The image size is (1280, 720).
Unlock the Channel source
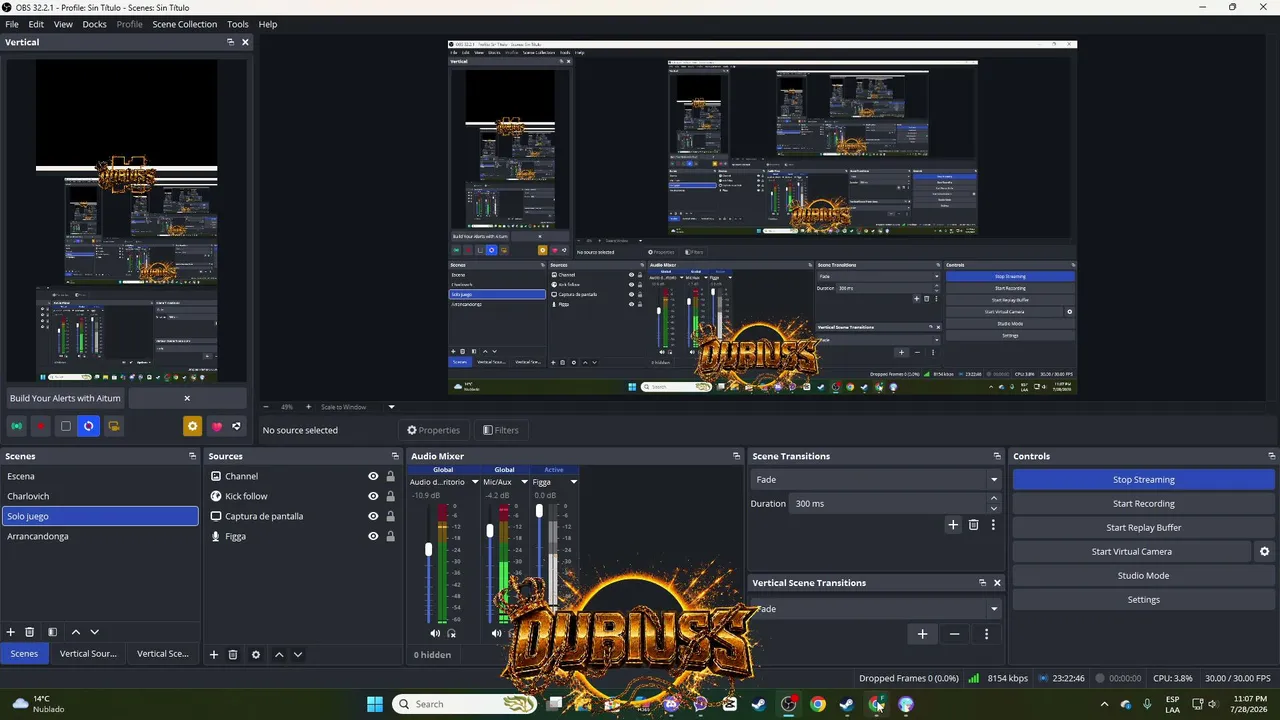coord(391,477)
